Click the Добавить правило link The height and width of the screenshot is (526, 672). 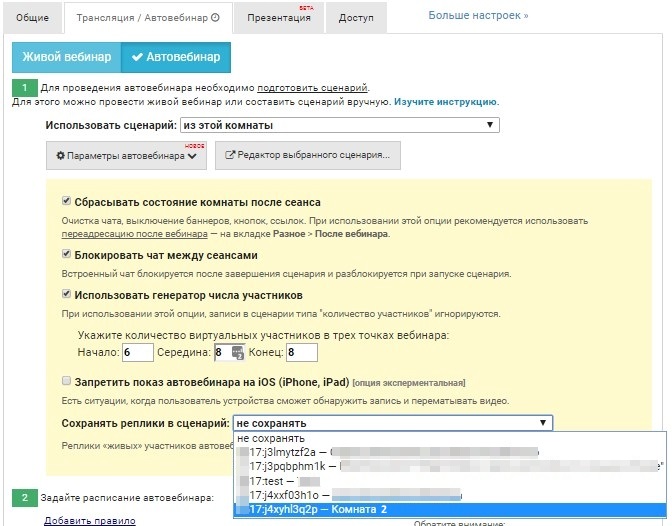coord(90,520)
